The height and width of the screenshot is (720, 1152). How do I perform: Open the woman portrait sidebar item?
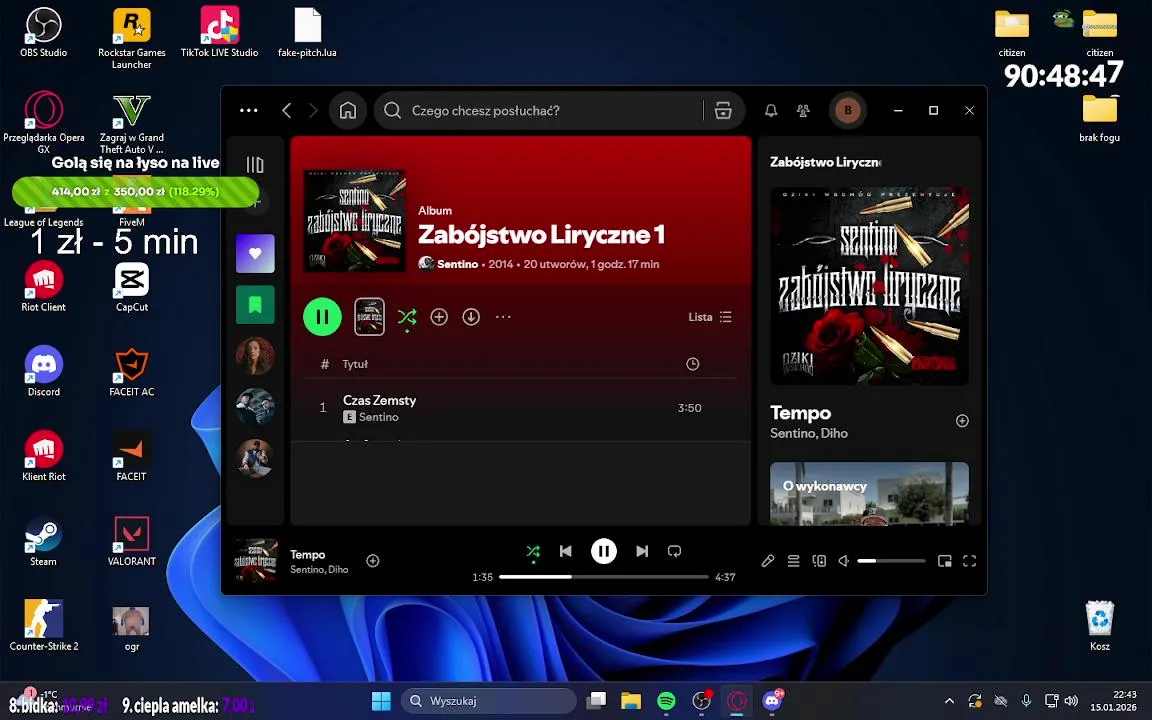coord(255,356)
